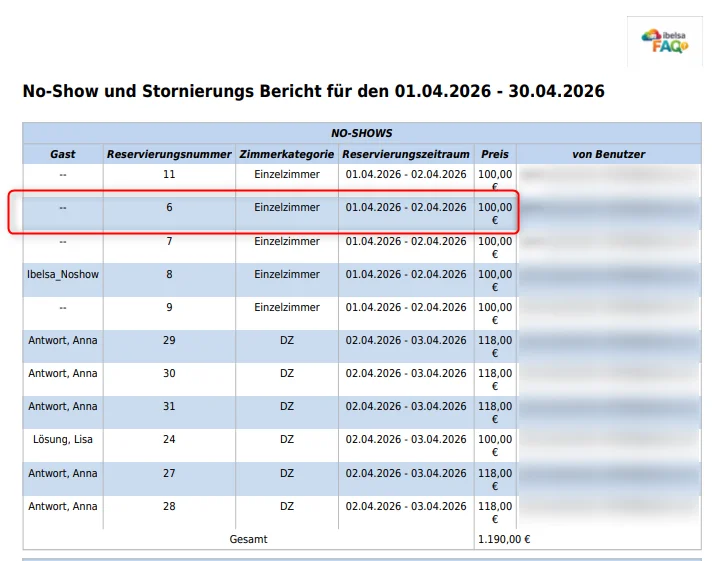
Task: Click Antwort, Anna in reservation 28 row
Action: (x=63, y=506)
